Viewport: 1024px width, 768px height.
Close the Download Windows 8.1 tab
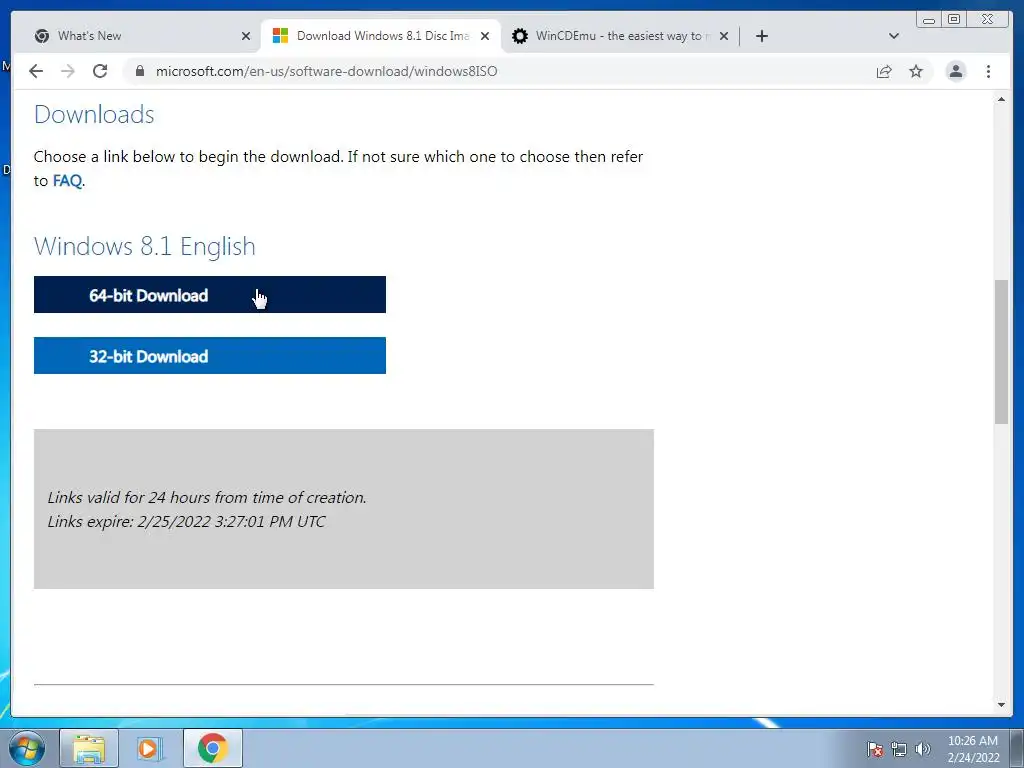[485, 36]
